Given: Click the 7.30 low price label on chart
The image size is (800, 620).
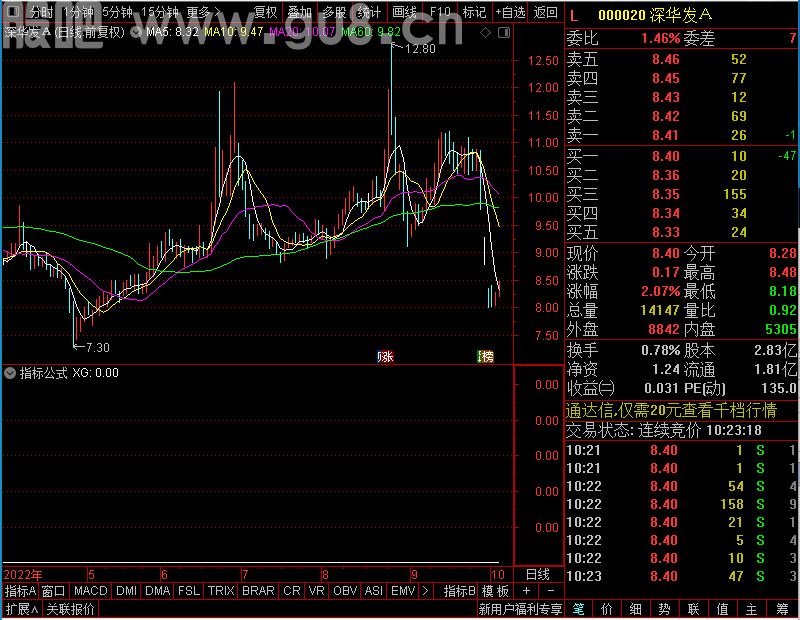Looking at the screenshot, I should pos(97,348).
